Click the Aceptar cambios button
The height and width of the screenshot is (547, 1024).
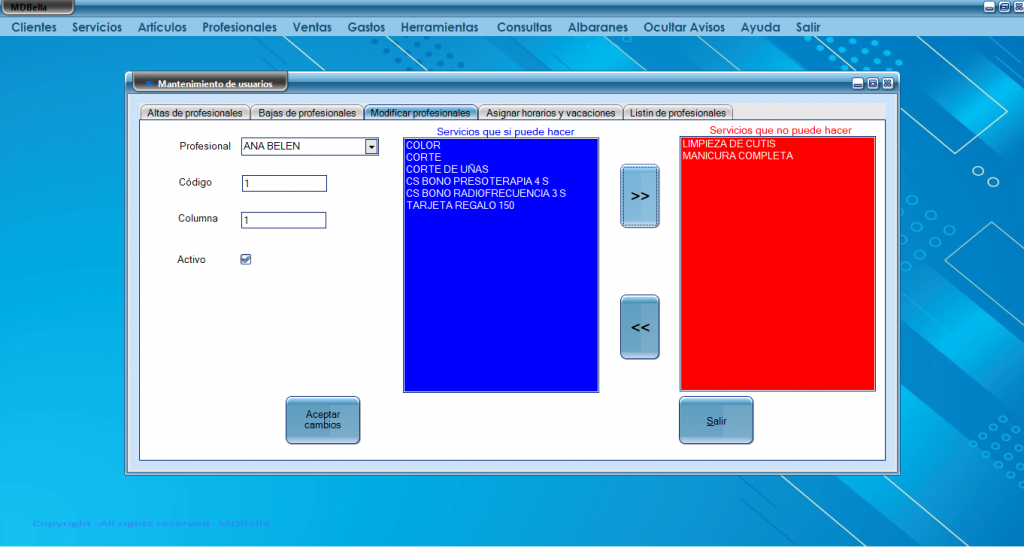click(x=323, y=420)
